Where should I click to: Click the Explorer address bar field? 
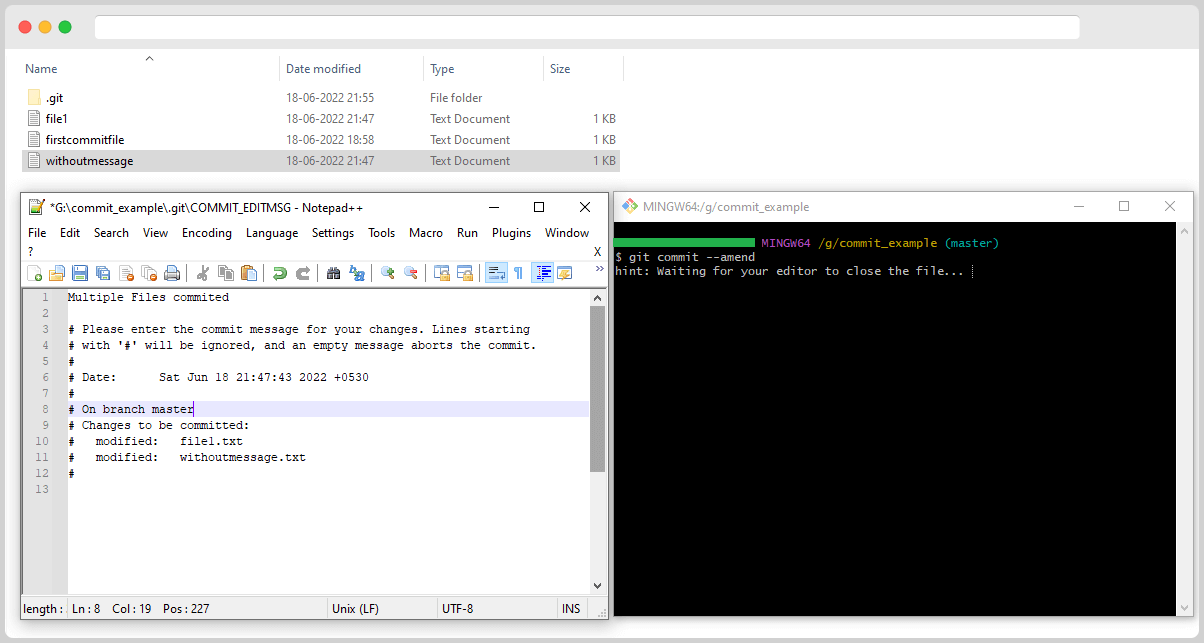(x=587, y=27)
